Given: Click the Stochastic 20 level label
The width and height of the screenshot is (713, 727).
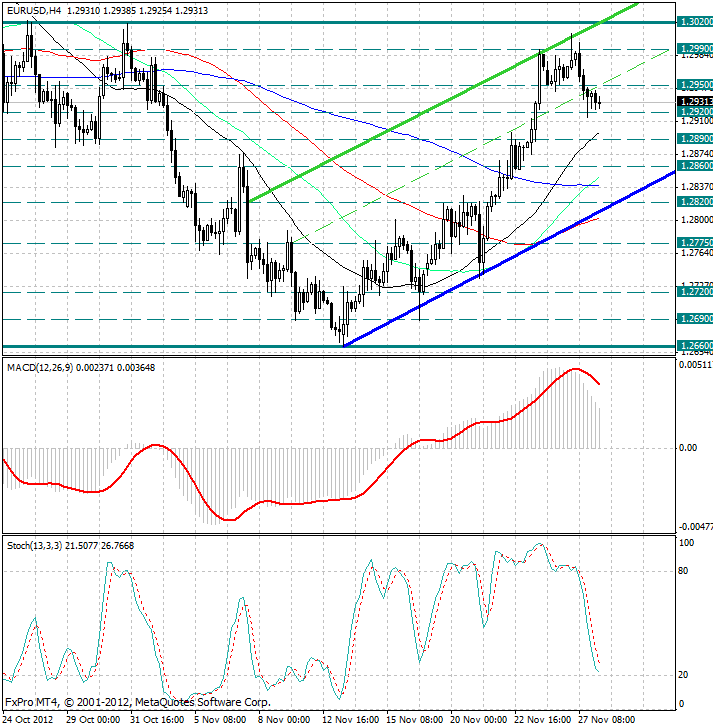Looking at the screenshot, I should click(683, 675).
